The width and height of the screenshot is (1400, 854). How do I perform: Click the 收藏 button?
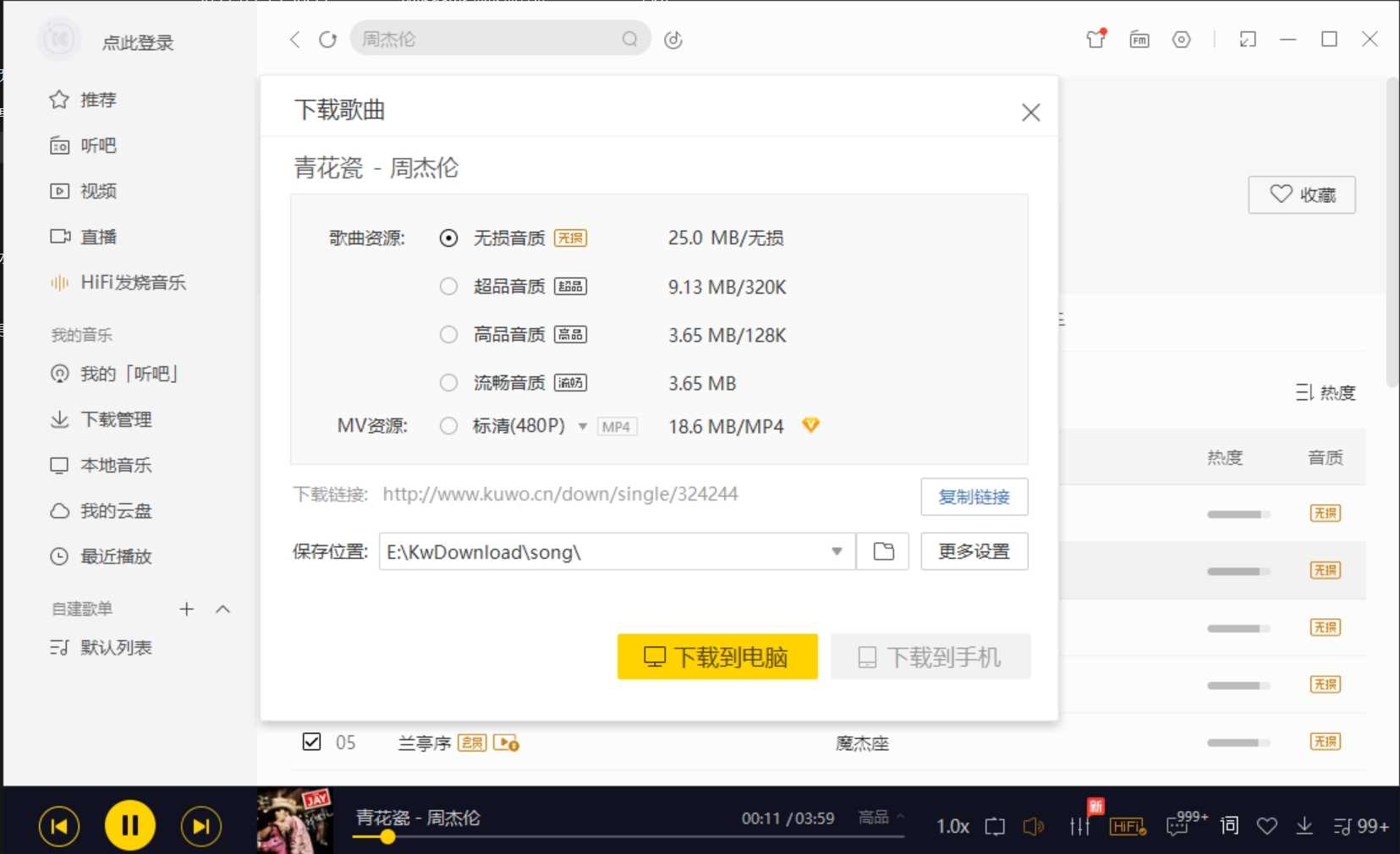pos(1302,194)
